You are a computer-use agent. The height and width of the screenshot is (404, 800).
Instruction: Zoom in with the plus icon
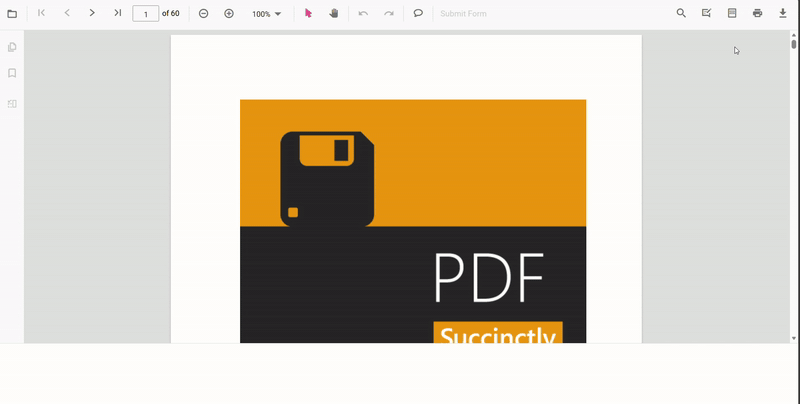click(x=229, y=14)
